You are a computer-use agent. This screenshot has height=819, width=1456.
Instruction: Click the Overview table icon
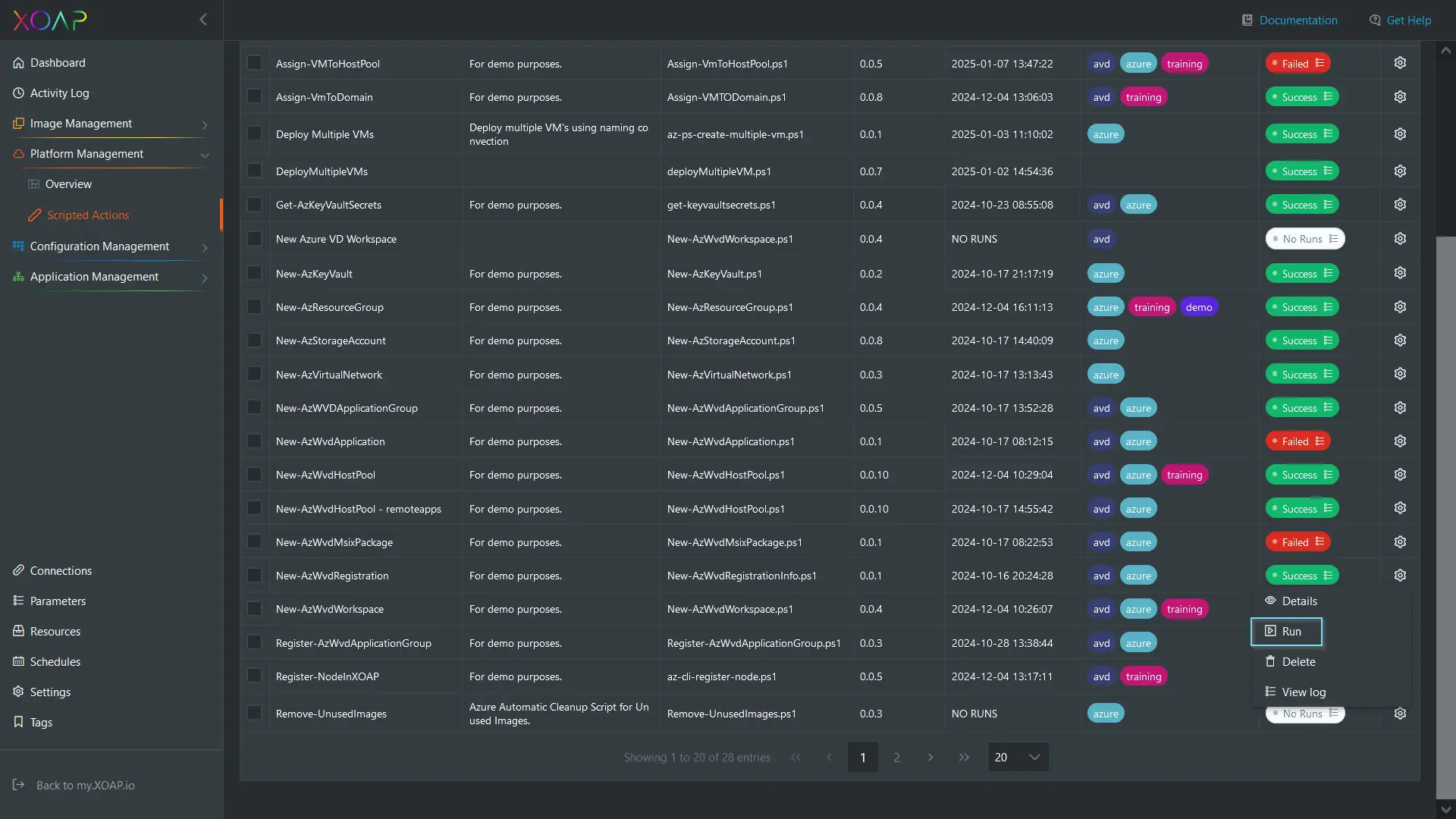tap(33, 184)
